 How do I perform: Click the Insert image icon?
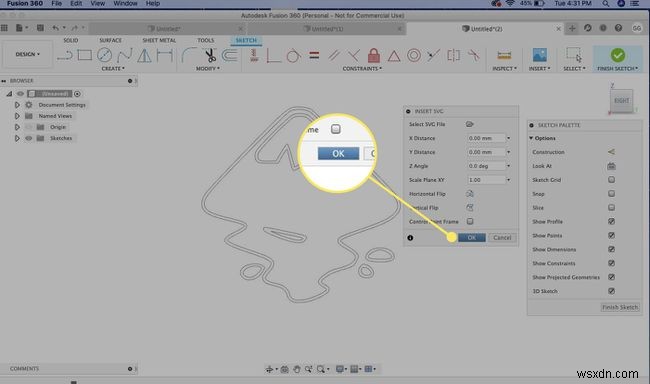tap(539, 55)
